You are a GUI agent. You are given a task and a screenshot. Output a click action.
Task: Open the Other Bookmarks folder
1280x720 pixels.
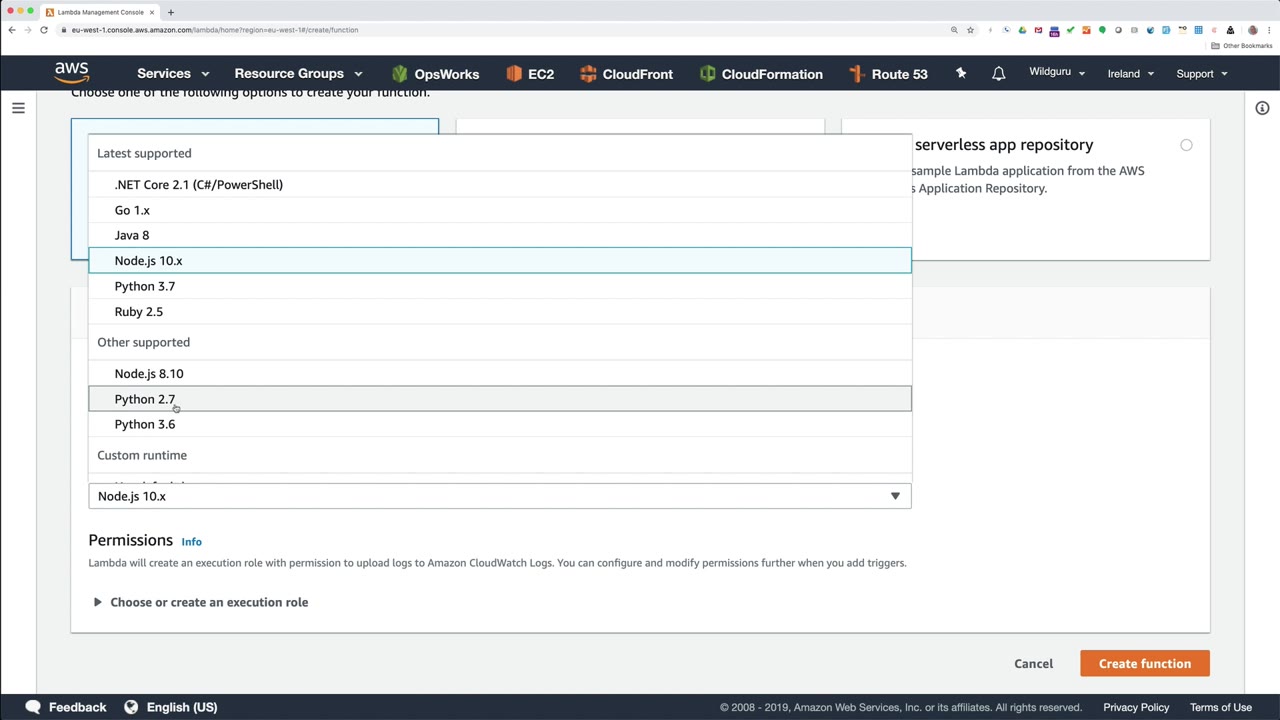(1242, 46)
